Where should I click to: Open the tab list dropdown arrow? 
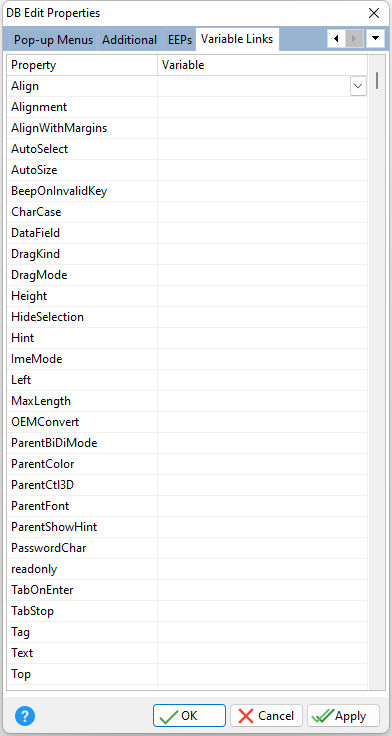(376, 38)
